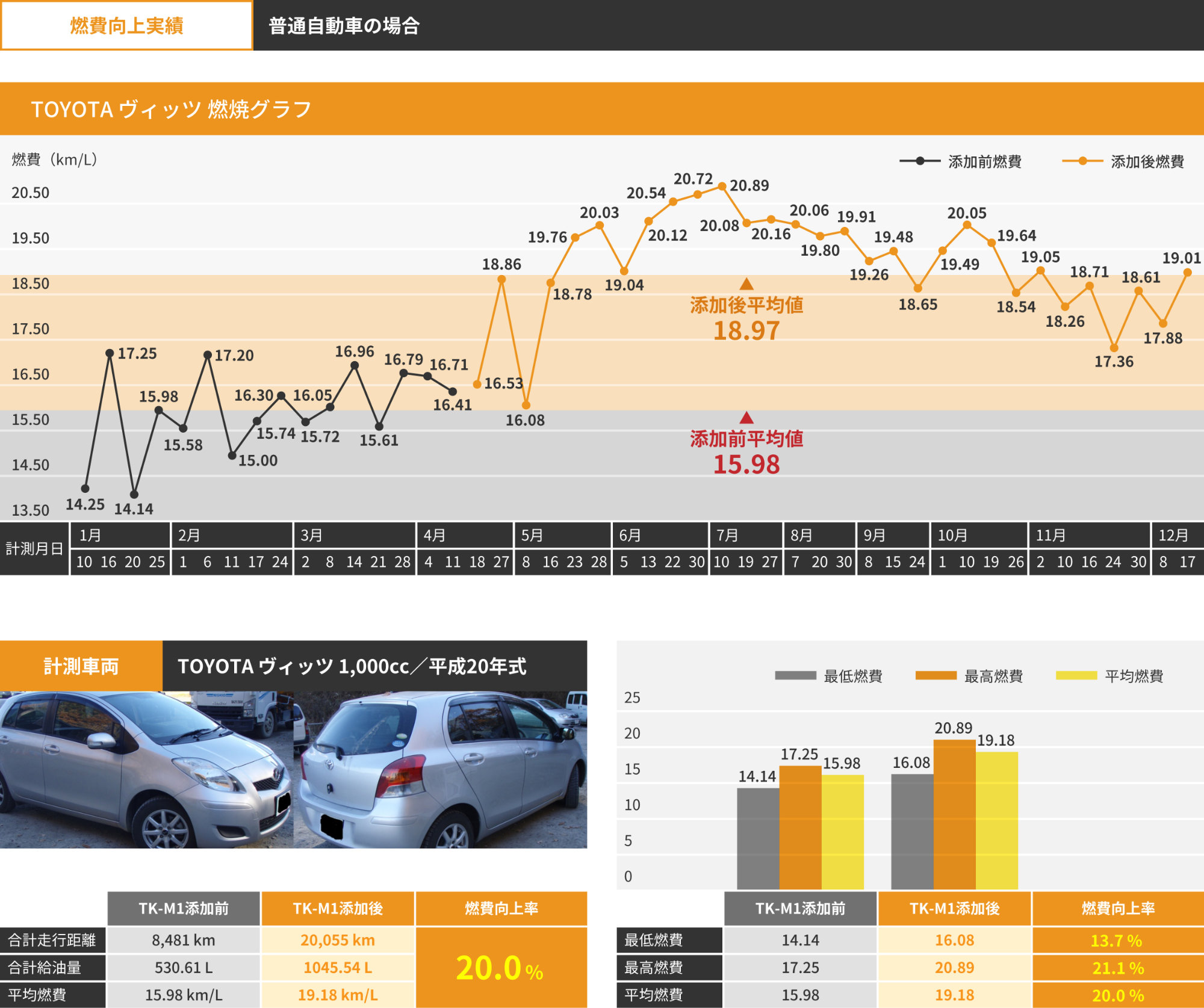
Task: Select the 普通自動車の場合 header tab
Action: click(344, 26)
